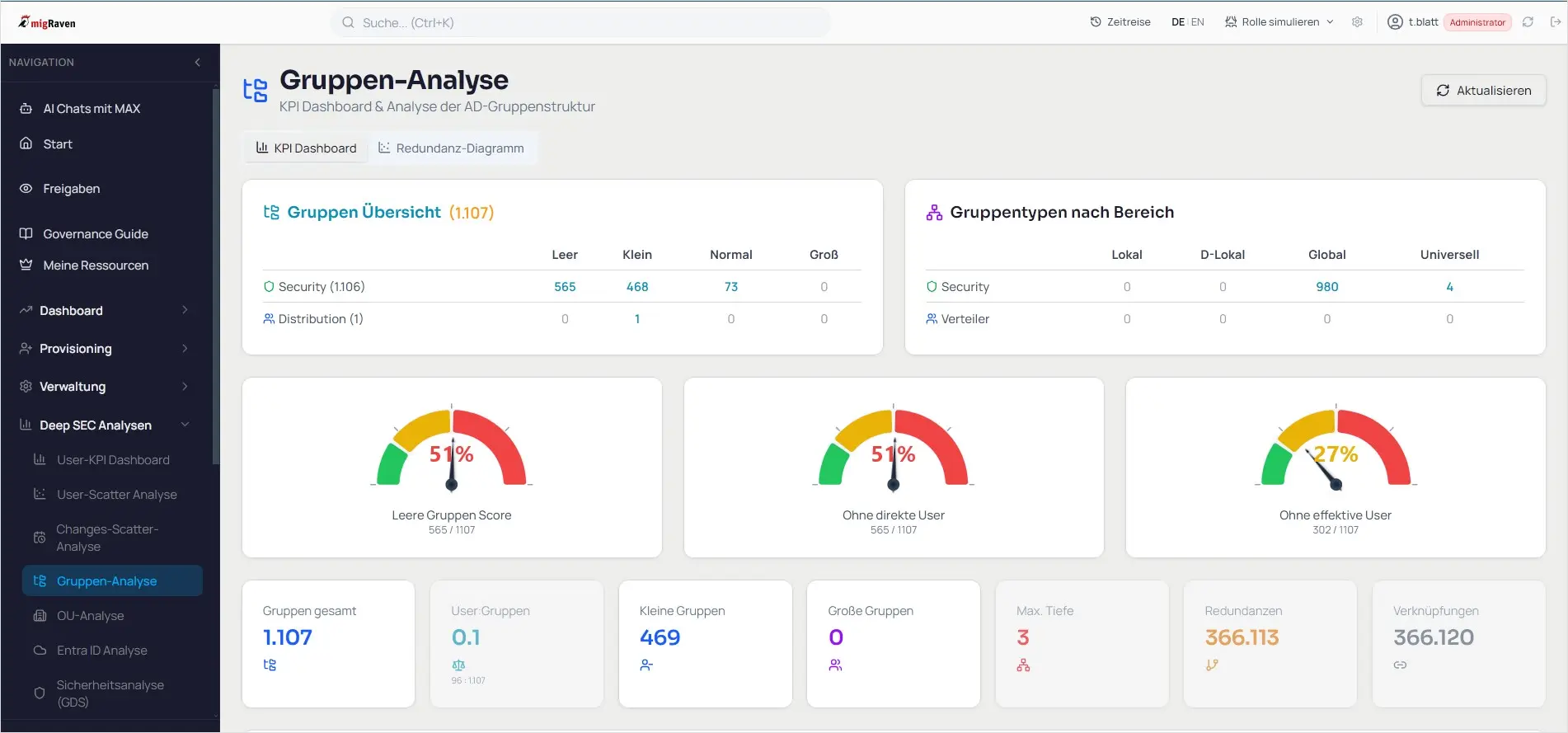
Task: Focus the Suche search field
Action: point(580,23)
